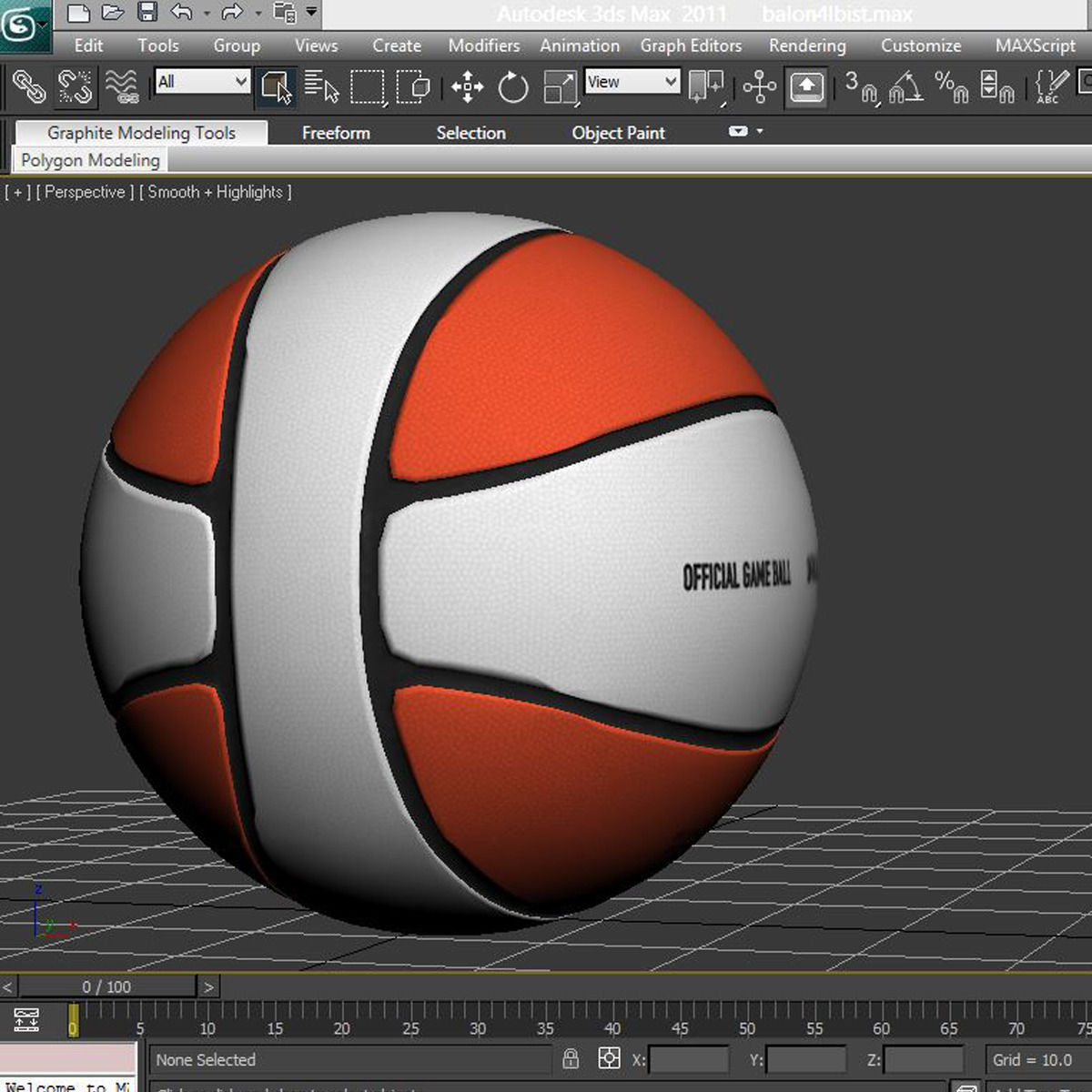
Task: Open the Modifiers menu
Action: (484, 45)
